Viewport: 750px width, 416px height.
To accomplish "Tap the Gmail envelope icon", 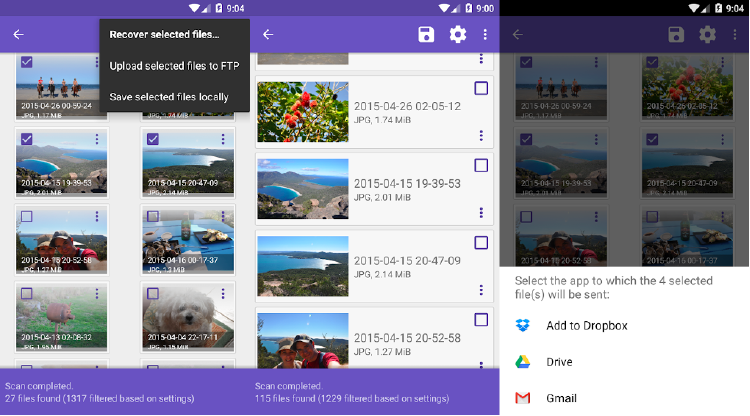I will click(x=522, y=398).
